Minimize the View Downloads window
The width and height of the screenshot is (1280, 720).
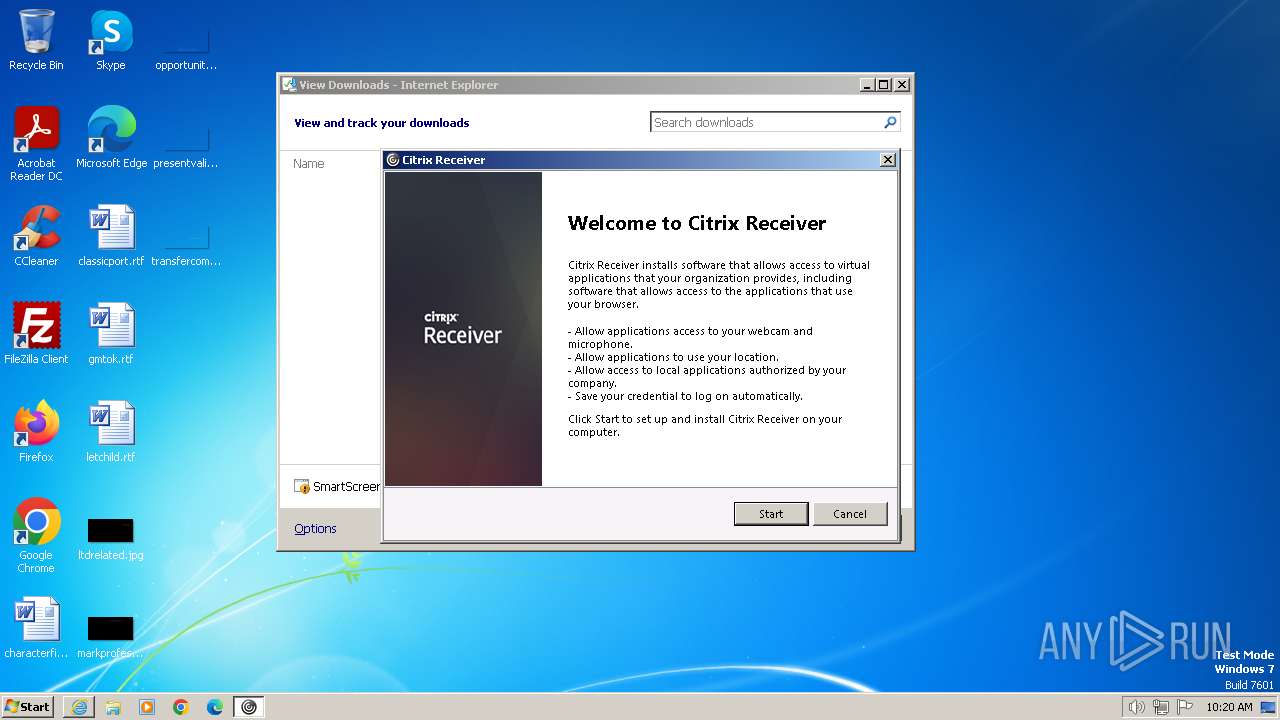[867, 85]
